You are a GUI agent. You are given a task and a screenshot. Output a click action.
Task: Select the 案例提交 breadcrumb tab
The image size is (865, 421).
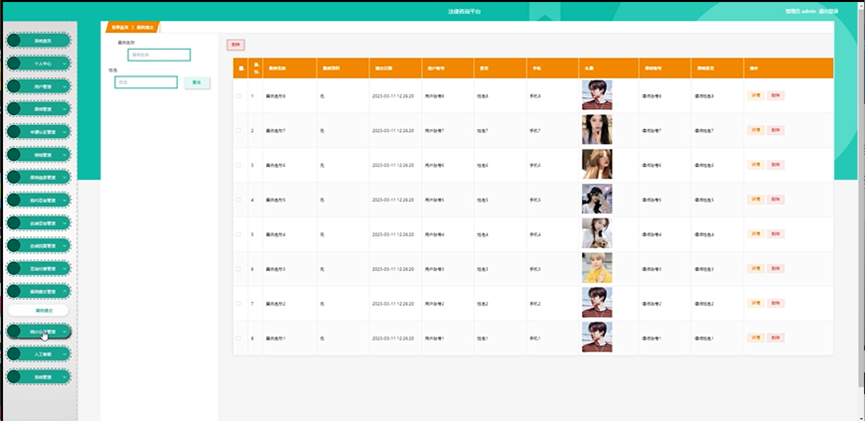point(146,27)
